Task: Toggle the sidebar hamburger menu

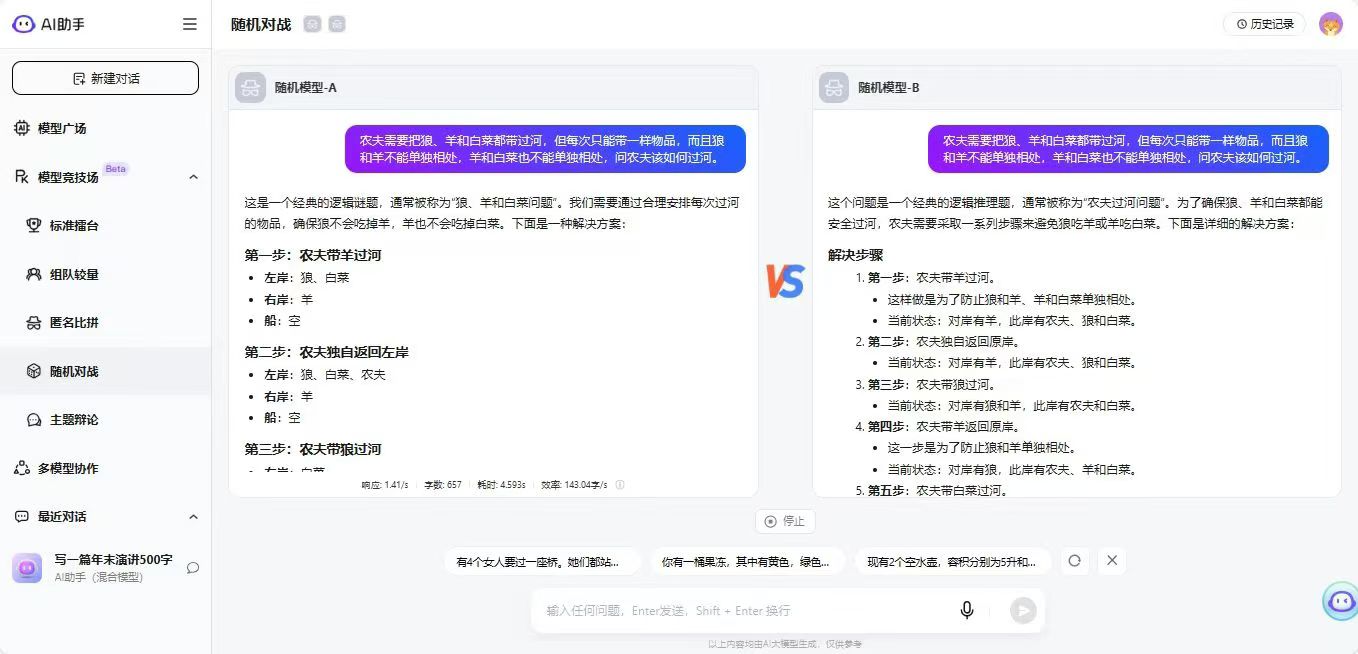Action: (189, 24)
